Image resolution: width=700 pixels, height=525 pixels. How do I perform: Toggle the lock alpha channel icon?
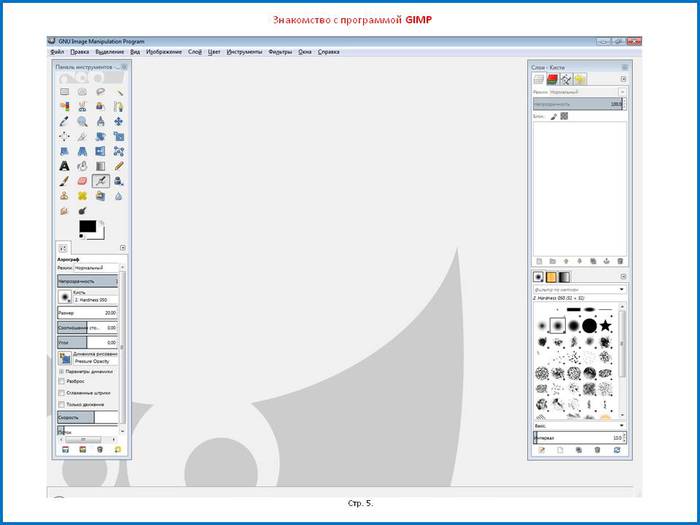point(564,116)
